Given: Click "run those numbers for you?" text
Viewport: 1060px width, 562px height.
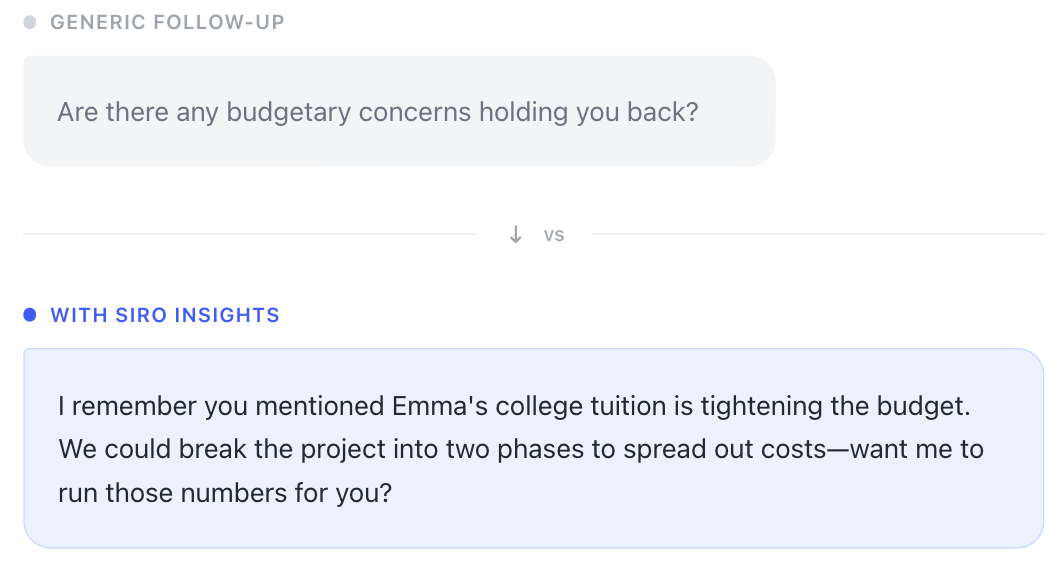Looking at the screenshot, I should point(225,493).
